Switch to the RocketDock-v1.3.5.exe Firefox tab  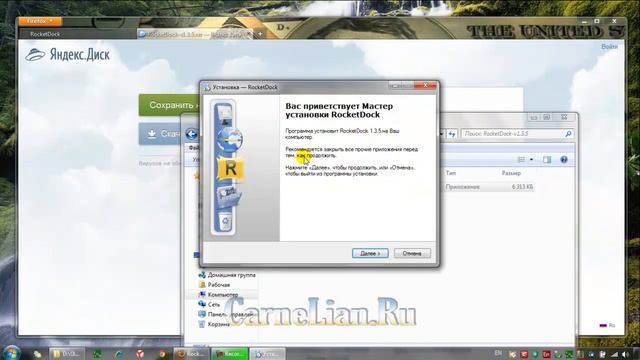[x=195, y=34]
